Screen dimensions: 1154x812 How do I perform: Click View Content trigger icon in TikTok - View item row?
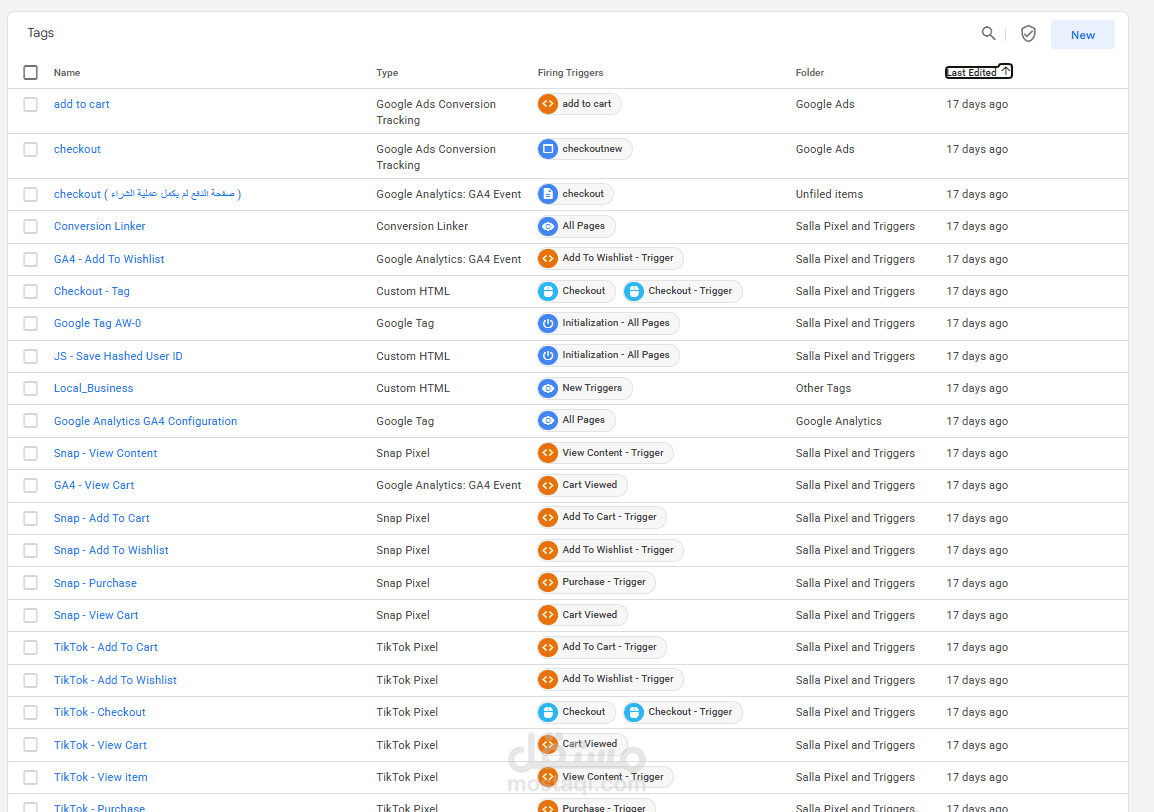click(x=548, y=777)
